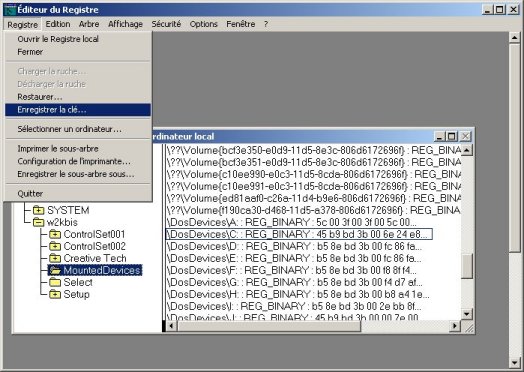Choose Enregistrer le sous-arbre sous...
The image size is (524, 372).
78,174
